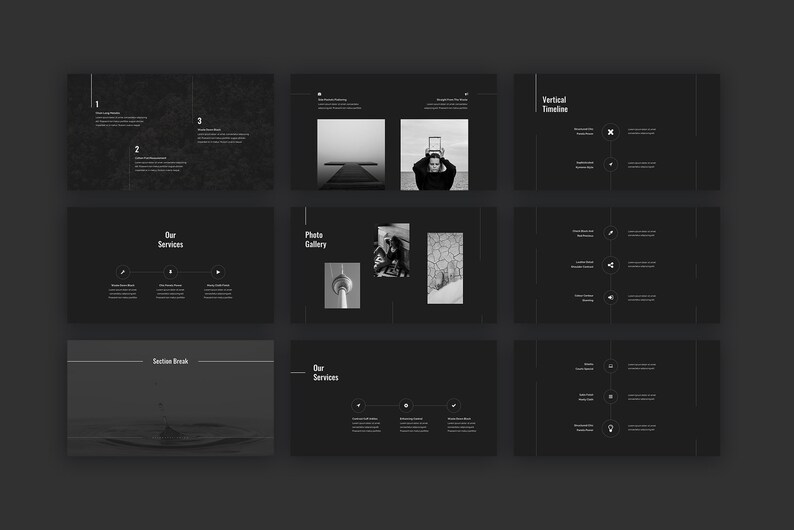Select the cracked earth photo in Photo Gallery
The image size is (794, 530).
[x=445, y=268]
